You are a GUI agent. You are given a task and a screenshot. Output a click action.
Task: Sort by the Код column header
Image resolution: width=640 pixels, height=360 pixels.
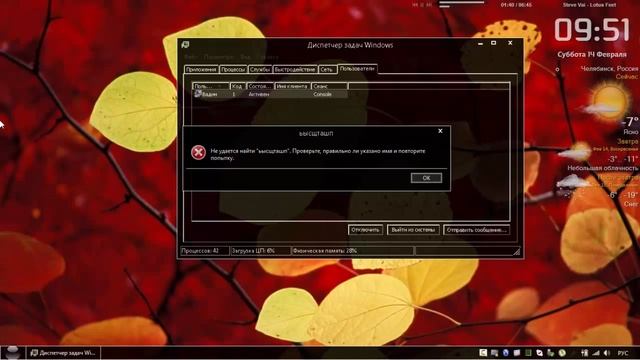coord(238,86)
